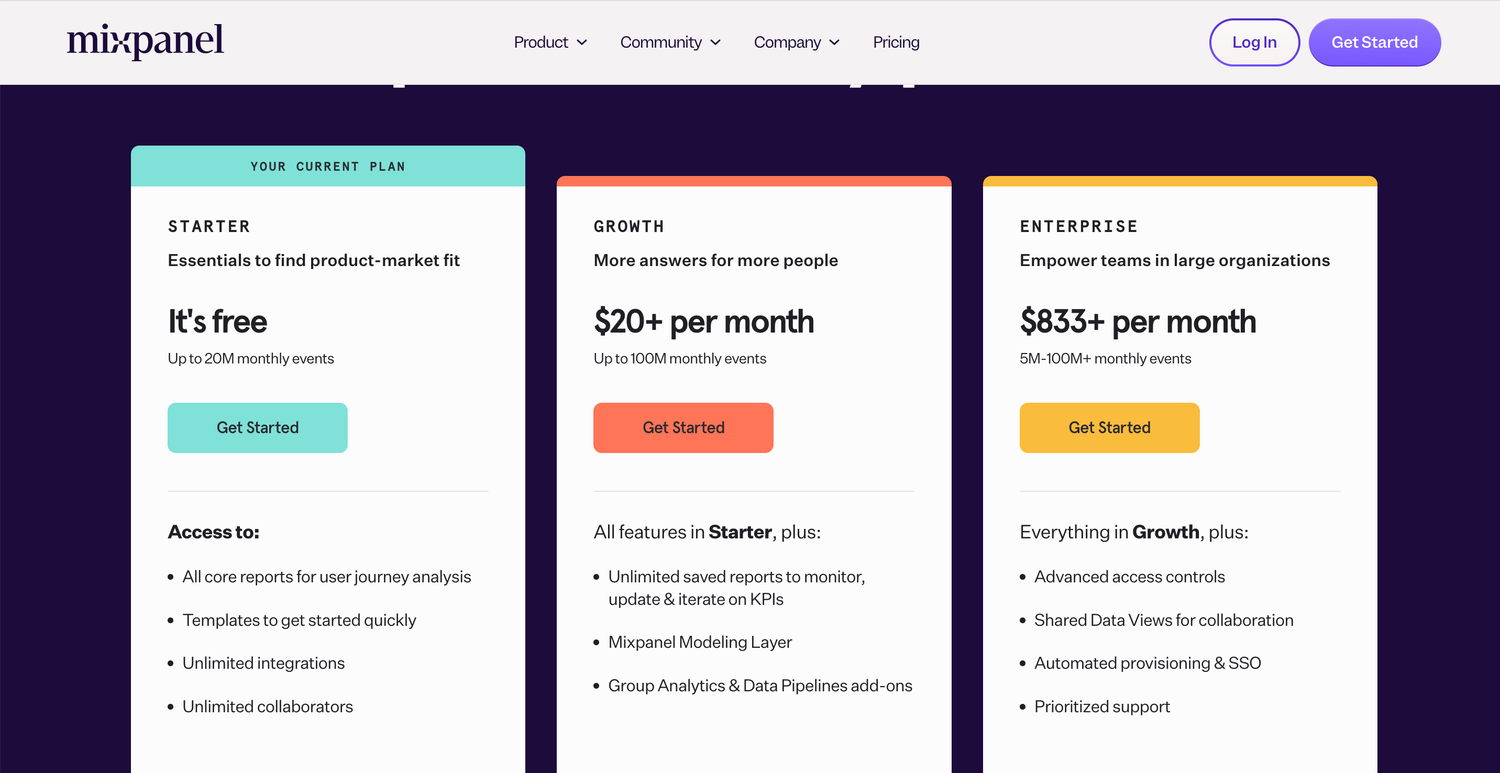Select the YOUR CURRENT PLAN banner
Image resolution: width=1500 pixels, height=773 pixels.
click(x=328, y=166)
